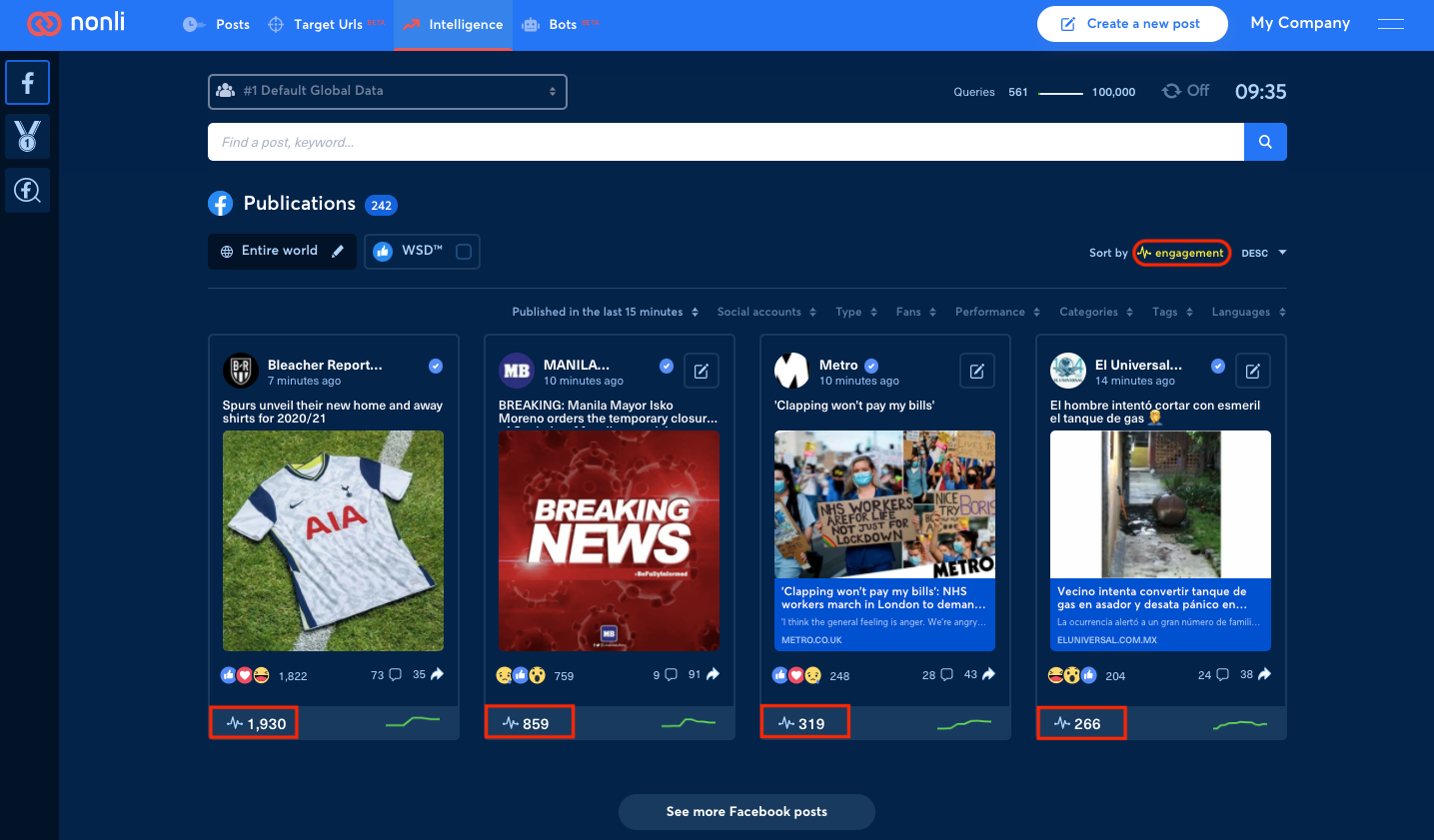Screen dimensions: 1434x840
Task: Click the 242 publications count badge
Action: 381,206
